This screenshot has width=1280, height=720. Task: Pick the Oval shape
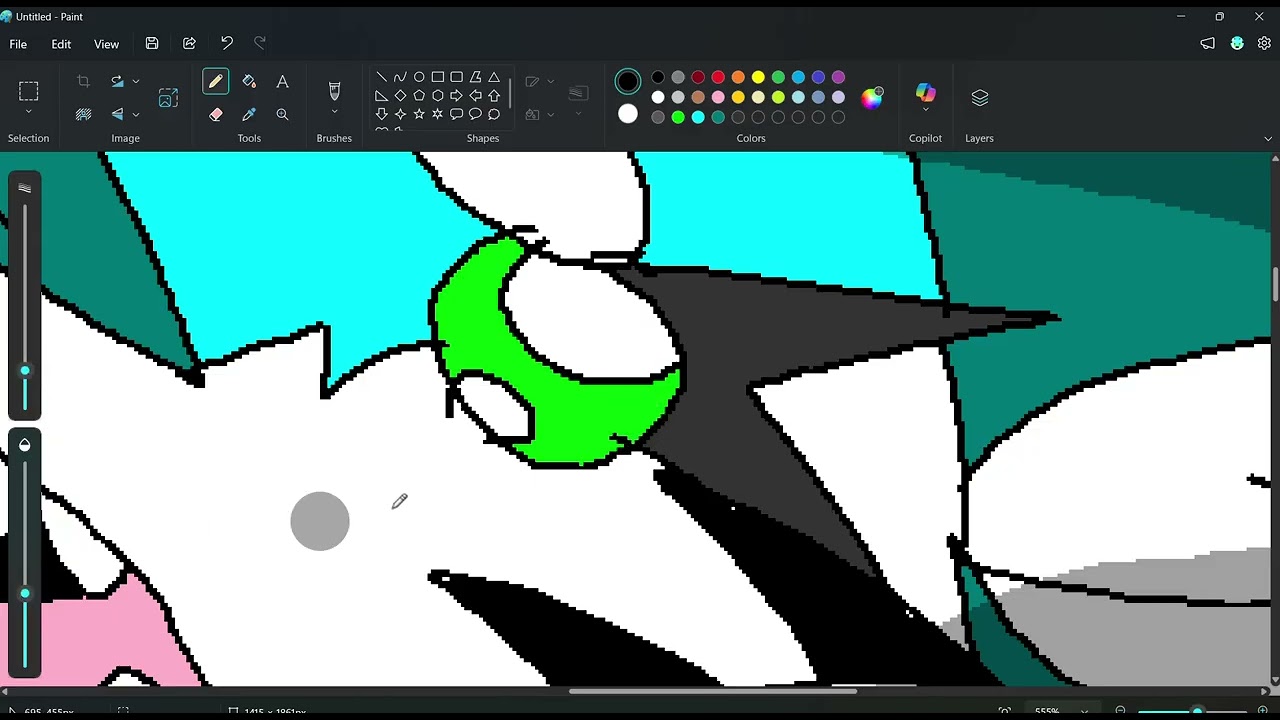[419, 77]
